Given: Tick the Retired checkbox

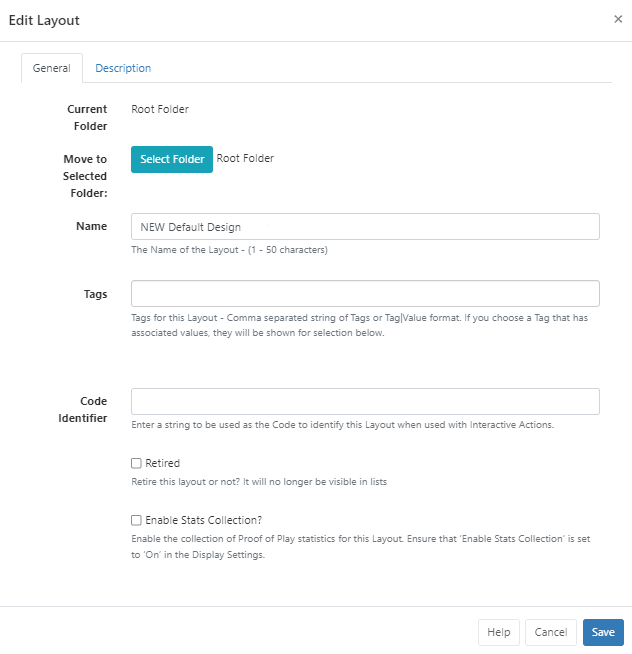Looking at the screenshot, I should [136, 464].
